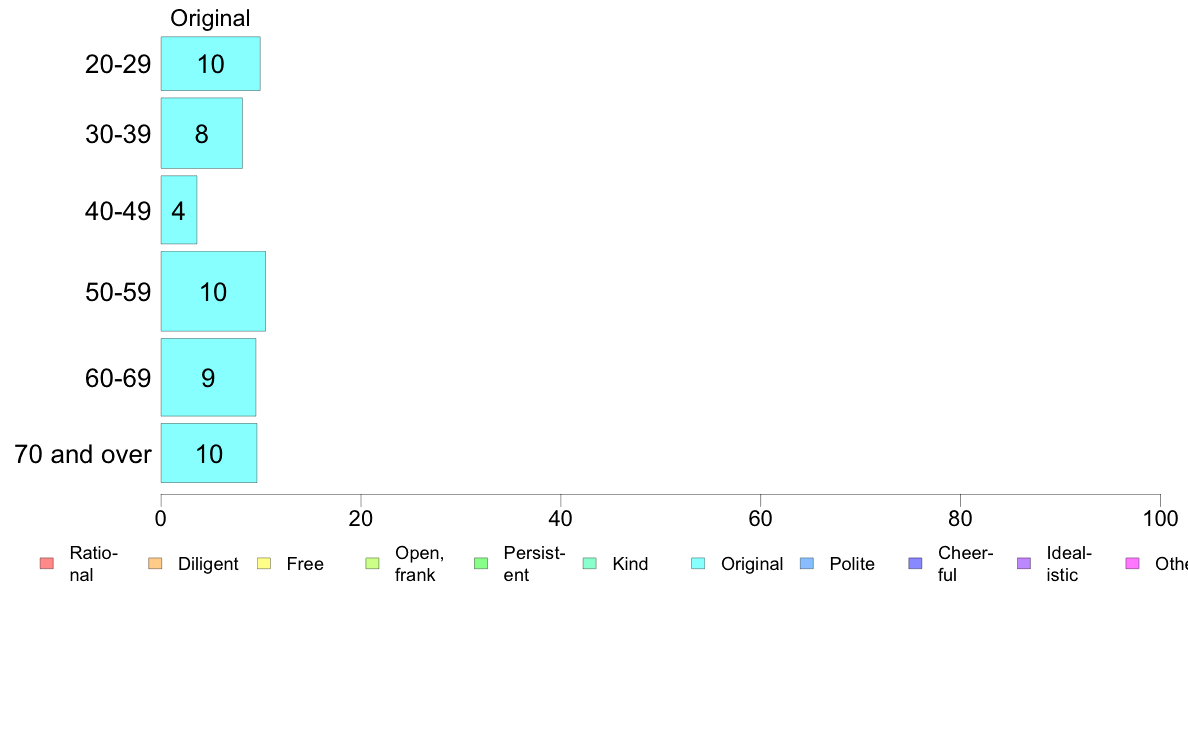Click the Other legend pink swatch

coord(1133,563)
